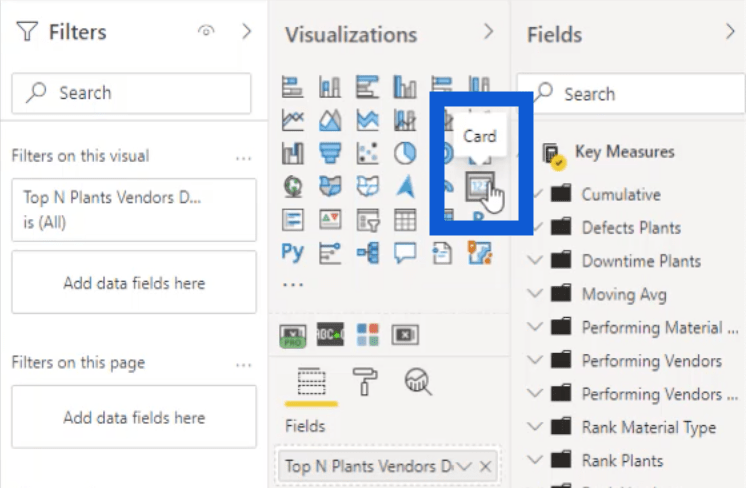This screenshot has width=746, height=488.
Task: Toggle the Filters pane eye icon
Action: 206,31
